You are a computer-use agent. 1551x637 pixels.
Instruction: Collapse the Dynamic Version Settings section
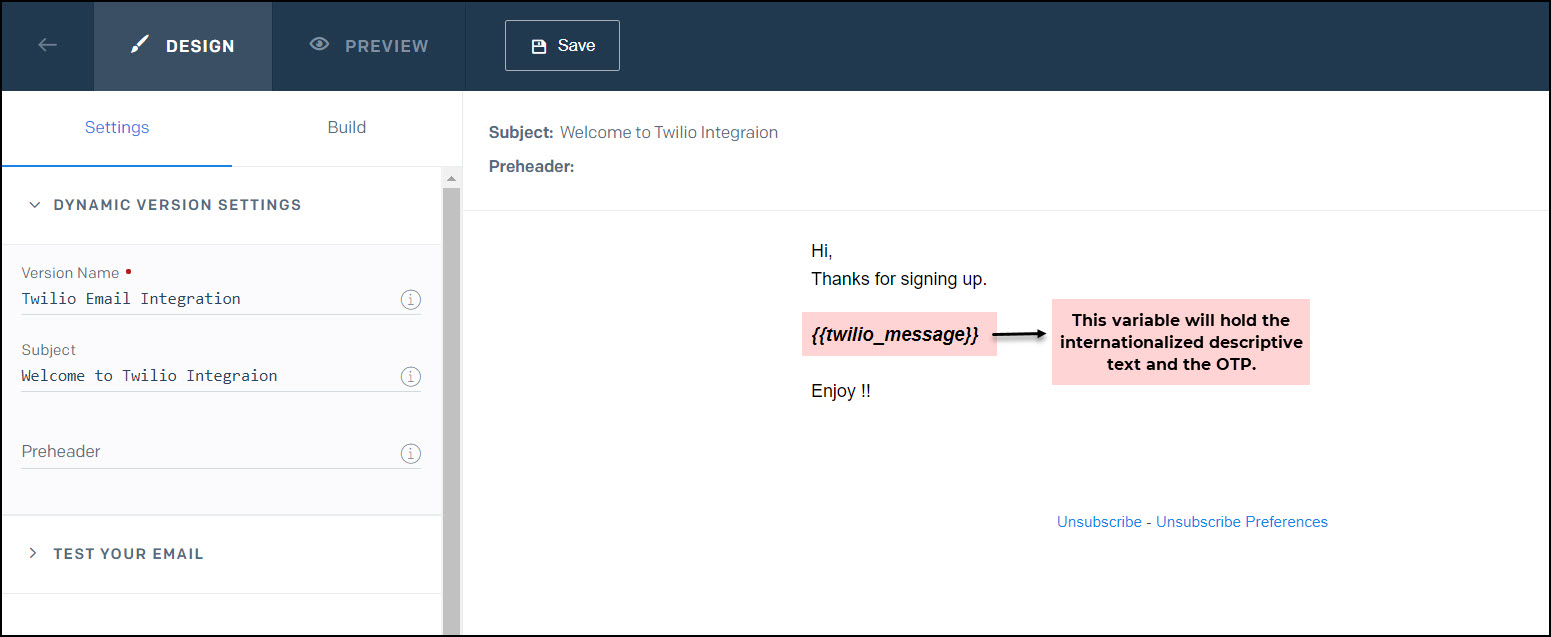coord(165,205)
